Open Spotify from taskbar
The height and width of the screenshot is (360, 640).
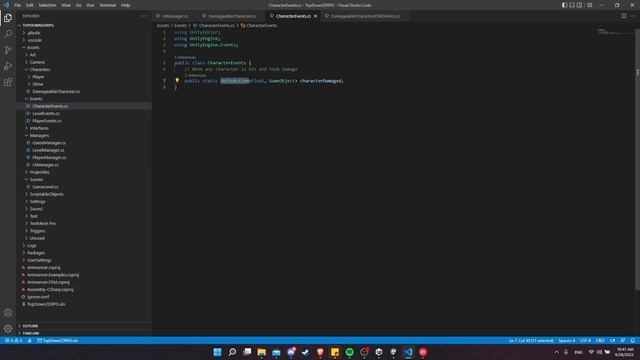349,352
